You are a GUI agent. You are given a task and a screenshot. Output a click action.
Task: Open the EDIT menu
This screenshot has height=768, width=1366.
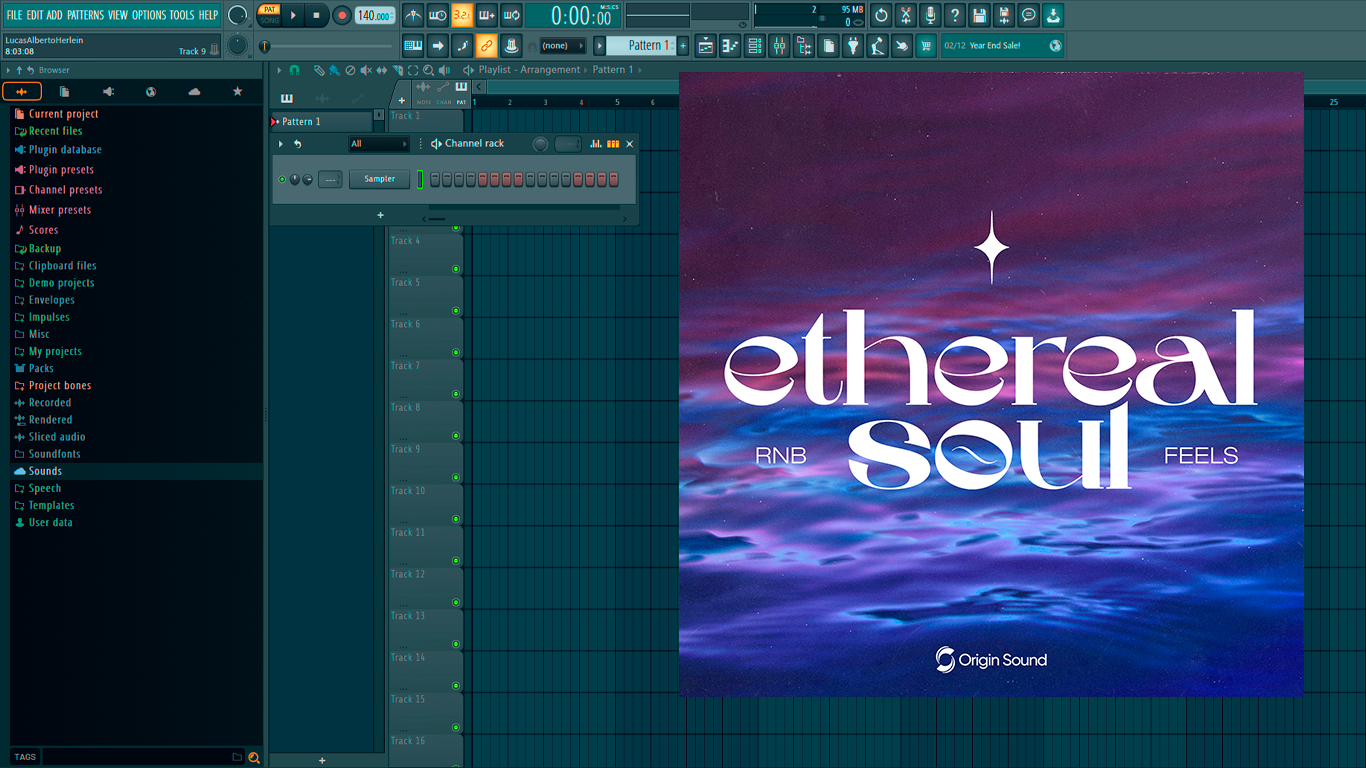pos(35,15)
